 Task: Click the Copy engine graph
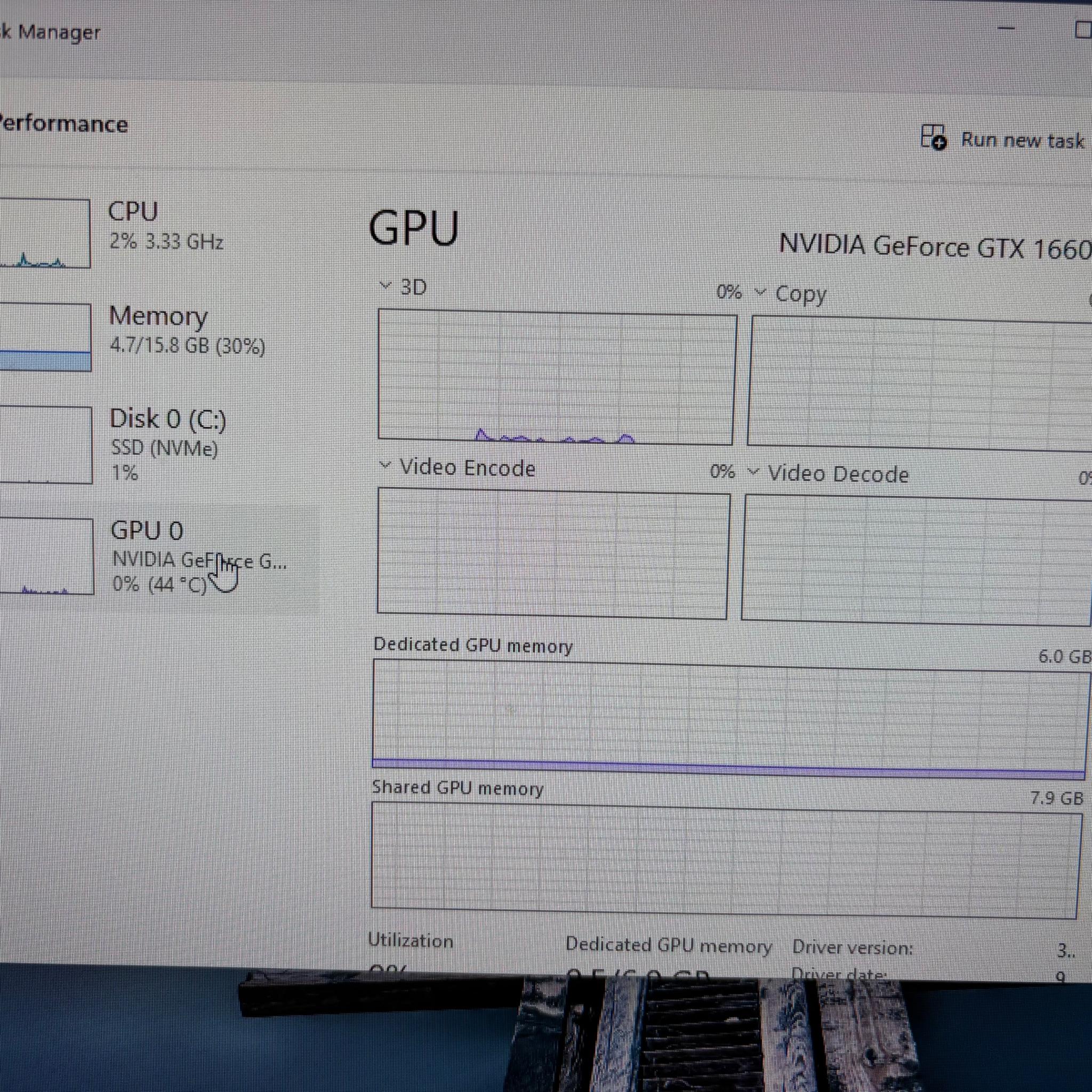coord(920,384)
